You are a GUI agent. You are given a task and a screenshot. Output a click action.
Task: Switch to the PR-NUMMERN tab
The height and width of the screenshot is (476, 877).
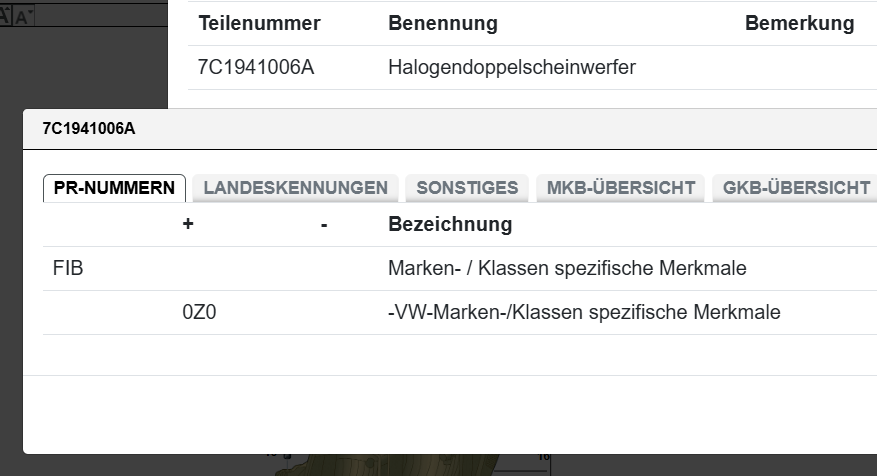[x=114, y=187]
